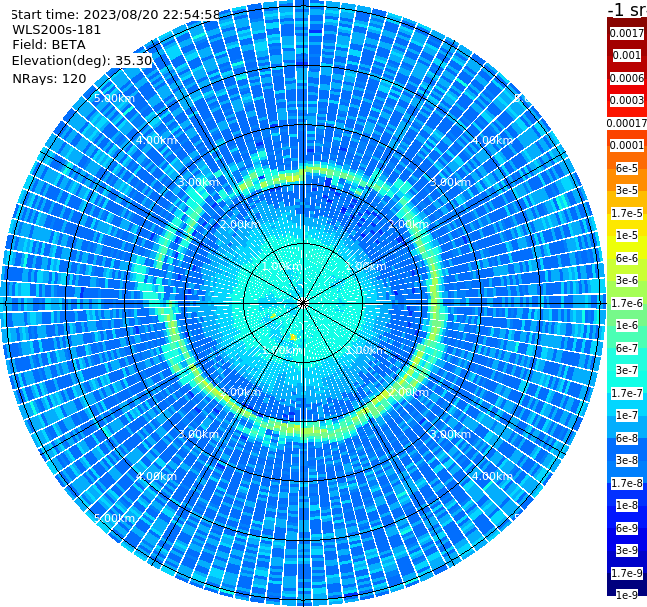This screenshot has width=647, height=607.
Task: Select the 1e-6 colorbar value
Action: (627, 326)
